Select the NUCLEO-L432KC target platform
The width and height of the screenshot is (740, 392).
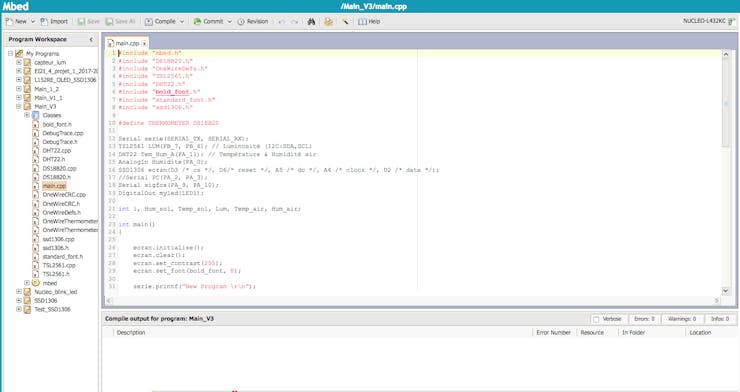pyautogui.click(x=709, y=21)
